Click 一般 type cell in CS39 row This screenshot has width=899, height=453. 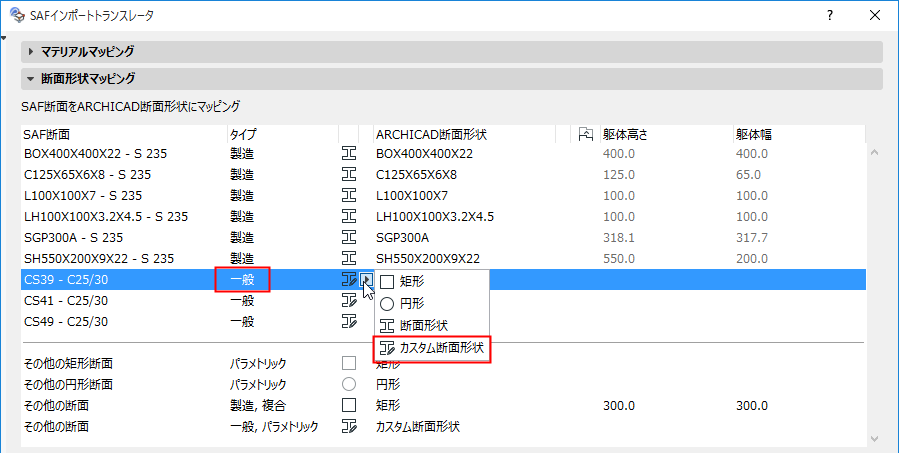[242, 279]
